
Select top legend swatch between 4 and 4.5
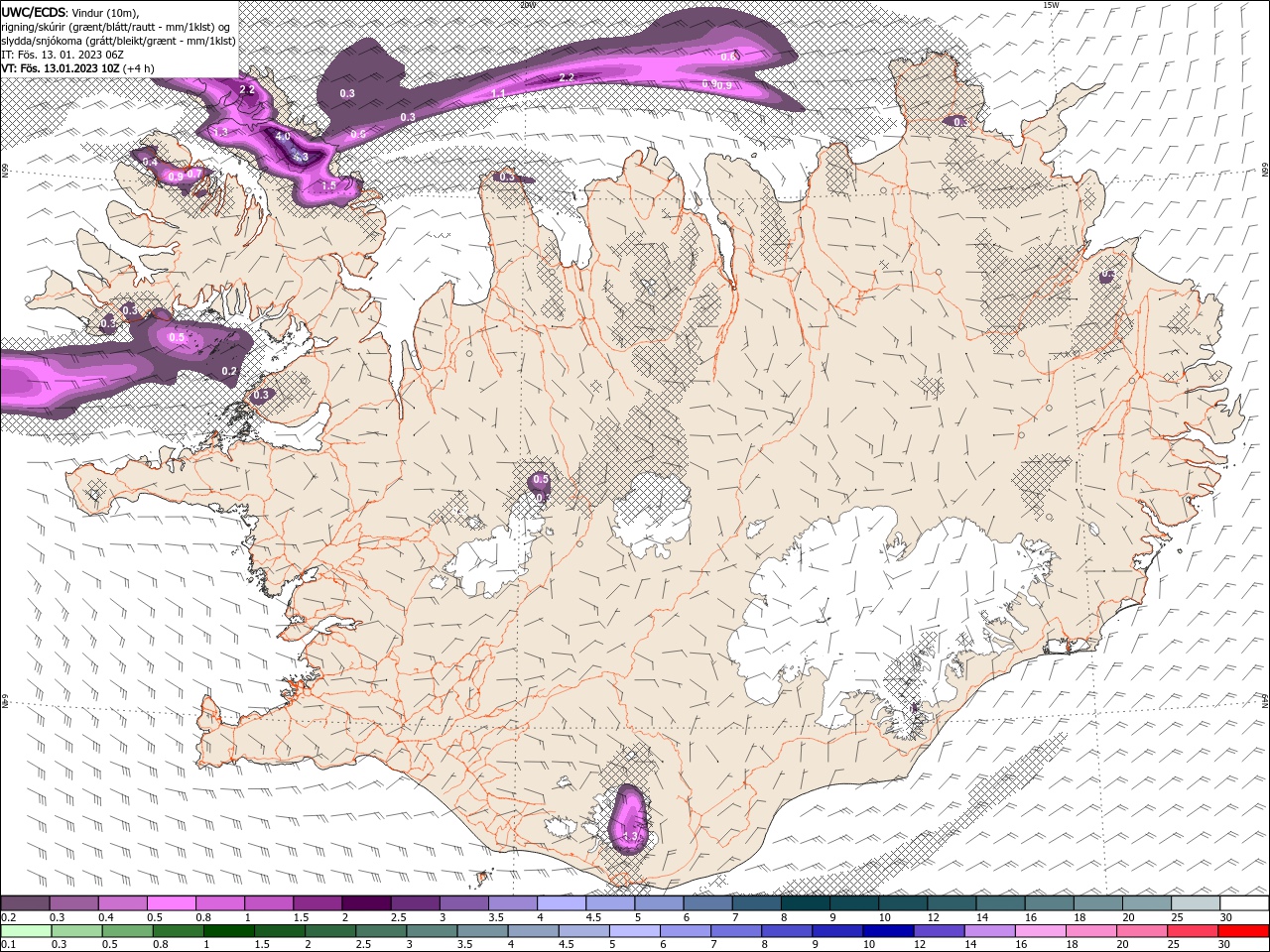click(561, 903)
